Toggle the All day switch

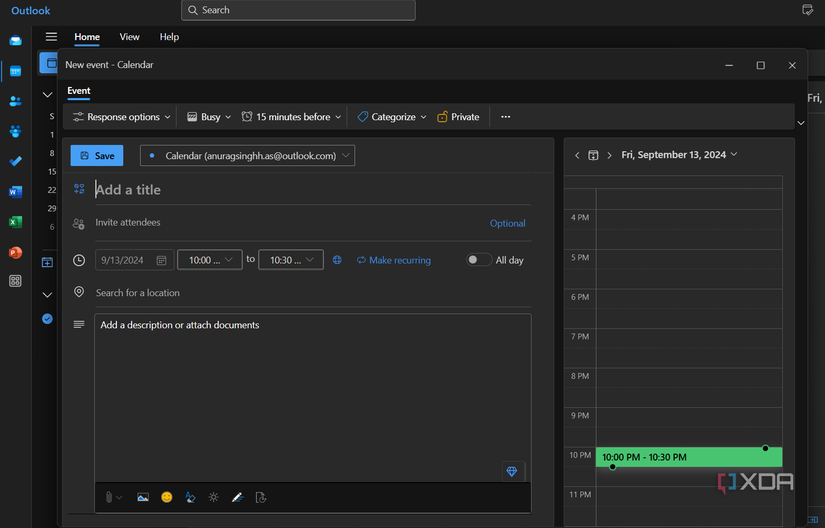pyautogui.click(x=479, y=260)
